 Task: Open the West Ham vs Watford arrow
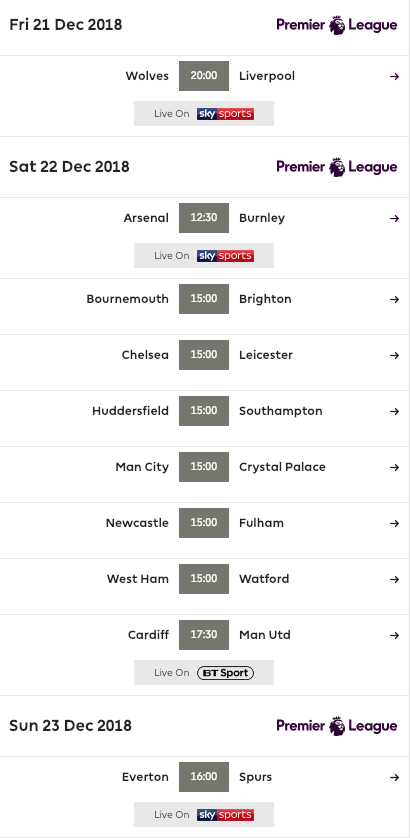(394, 579)
